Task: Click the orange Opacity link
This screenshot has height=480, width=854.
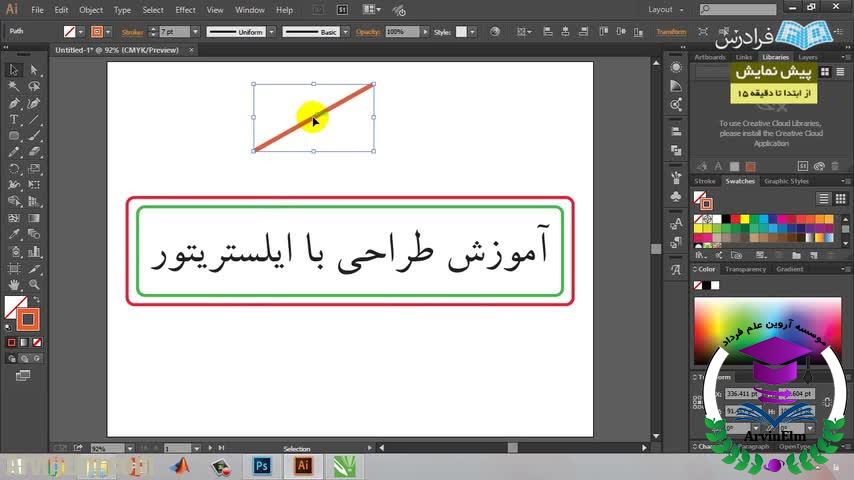Action: (x=368, y=32)
